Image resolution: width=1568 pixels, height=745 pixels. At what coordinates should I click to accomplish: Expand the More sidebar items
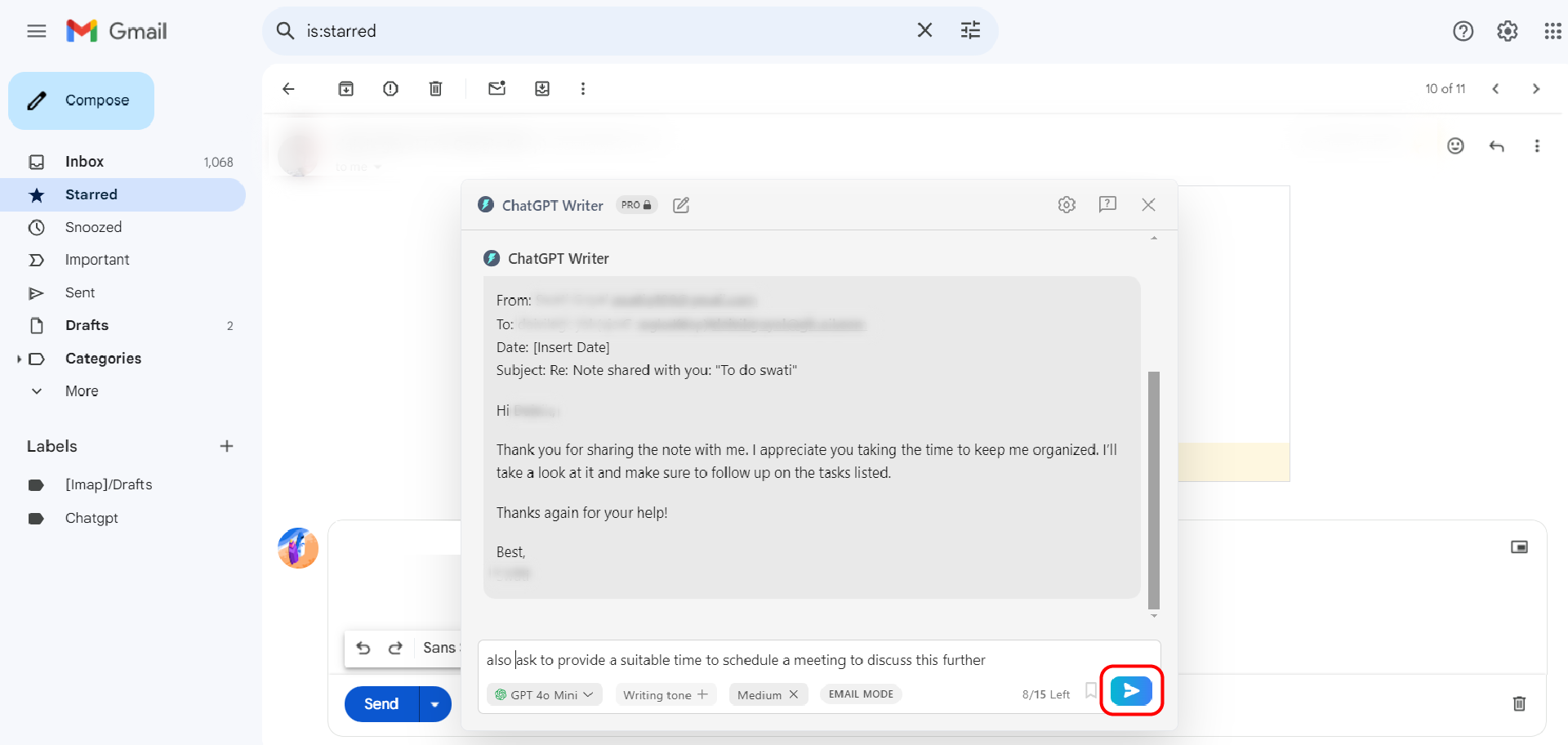point(82,391)
